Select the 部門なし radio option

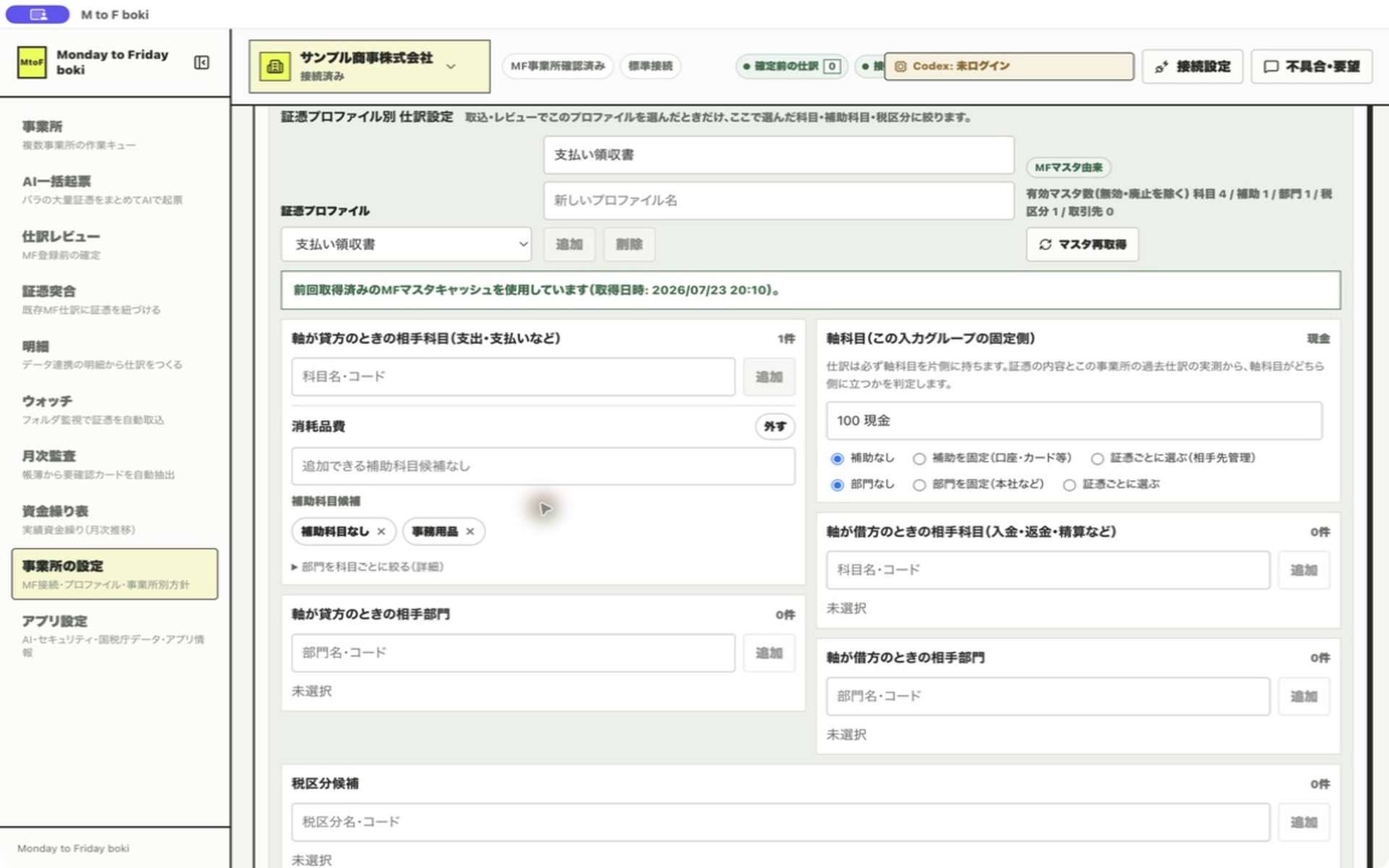pos(838,485)
